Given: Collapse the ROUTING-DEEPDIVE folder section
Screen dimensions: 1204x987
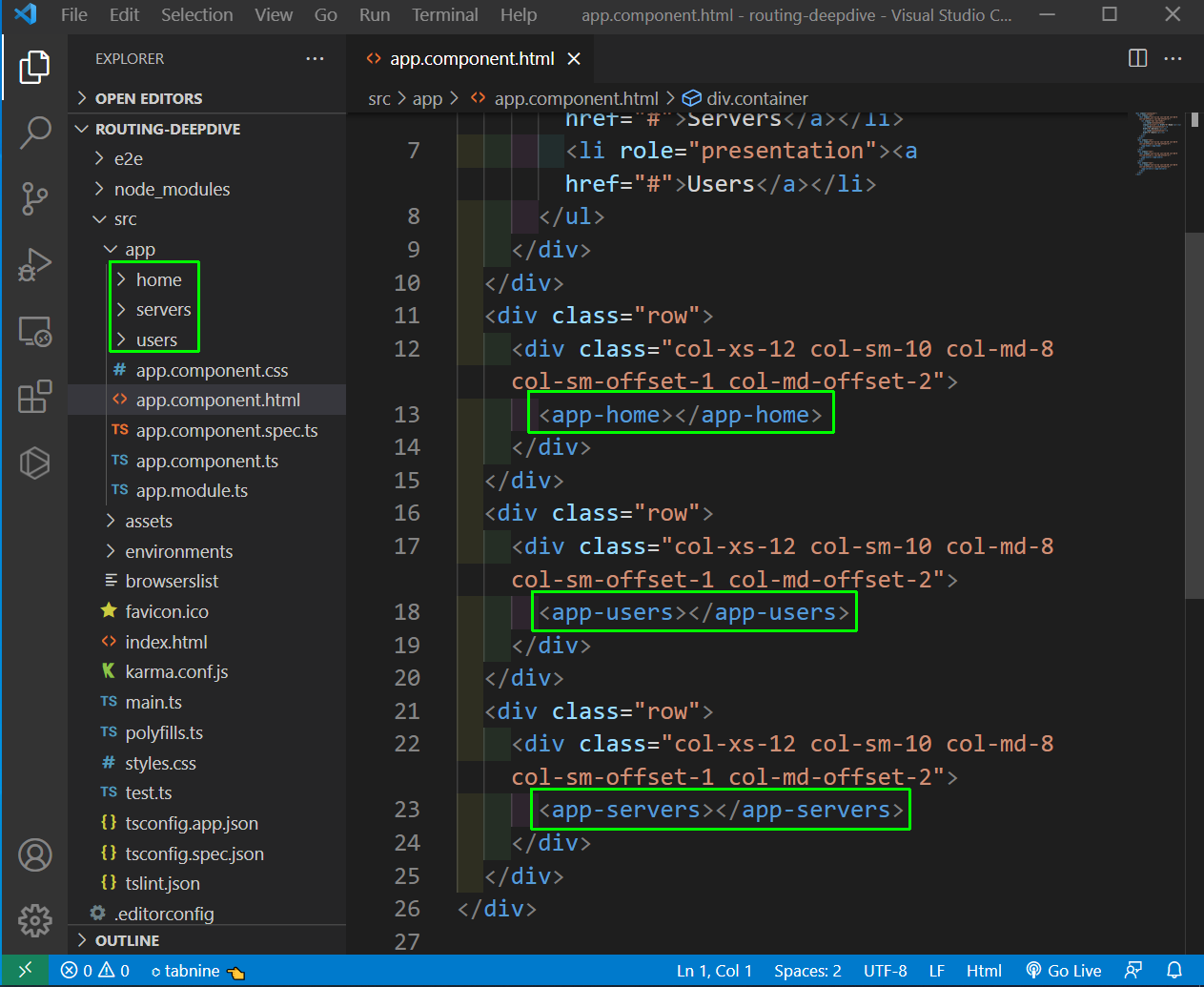Looking at the screenshot, I should tap(207, 129).
